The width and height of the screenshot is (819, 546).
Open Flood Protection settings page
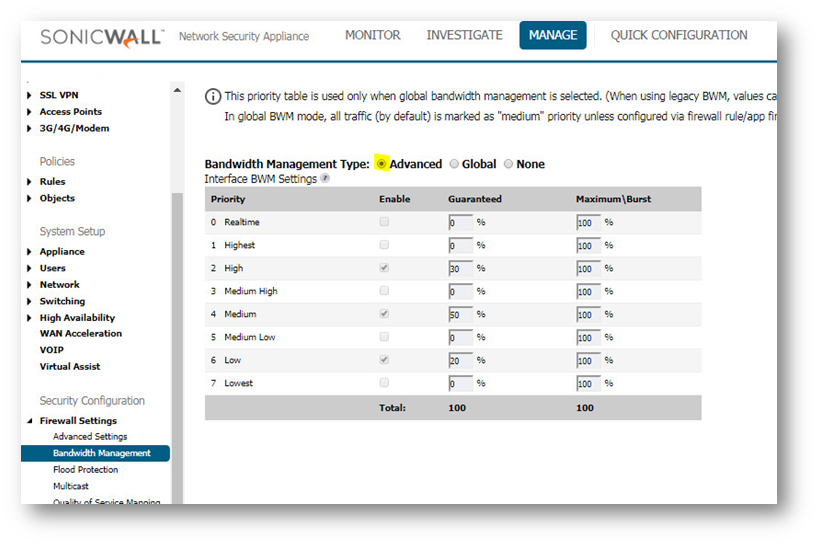click(x=85, y=470)
